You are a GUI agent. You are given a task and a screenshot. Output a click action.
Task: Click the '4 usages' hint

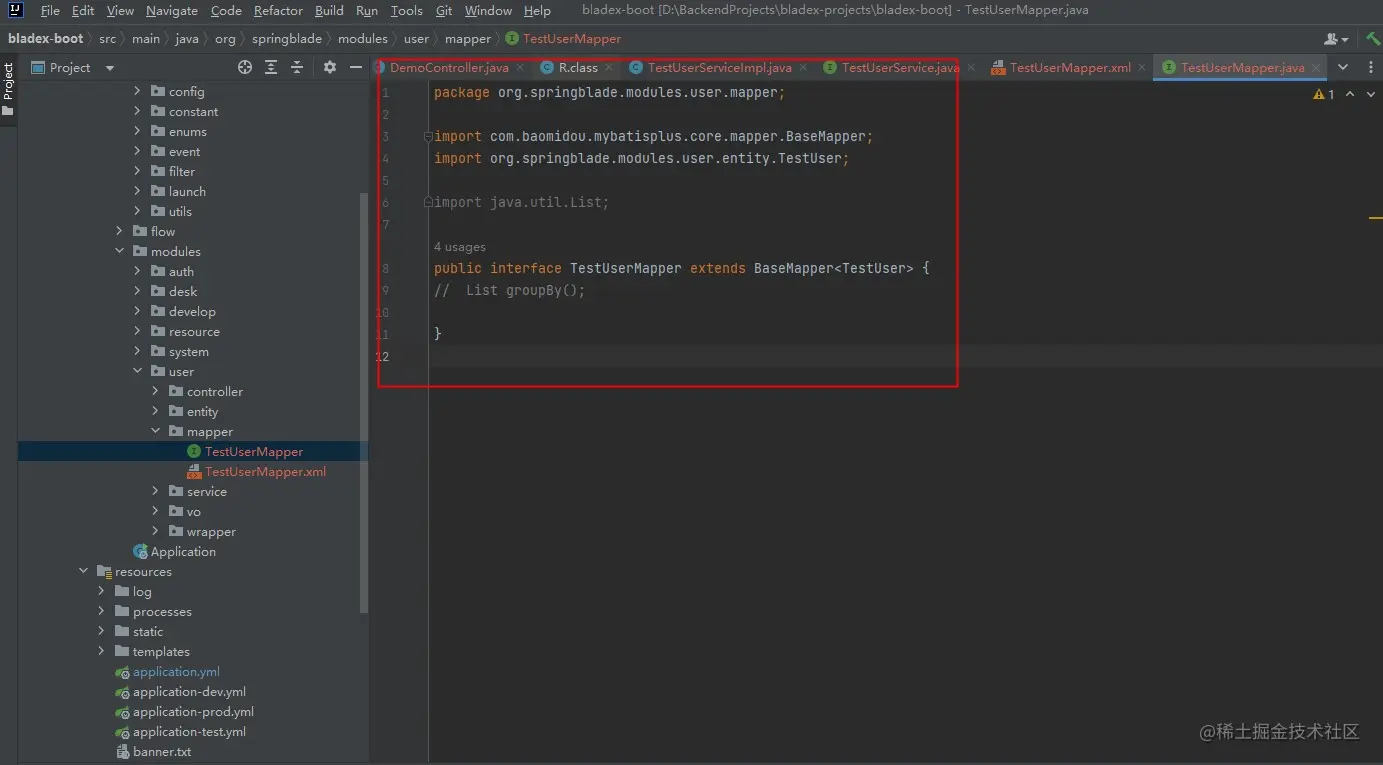point(460,247)
